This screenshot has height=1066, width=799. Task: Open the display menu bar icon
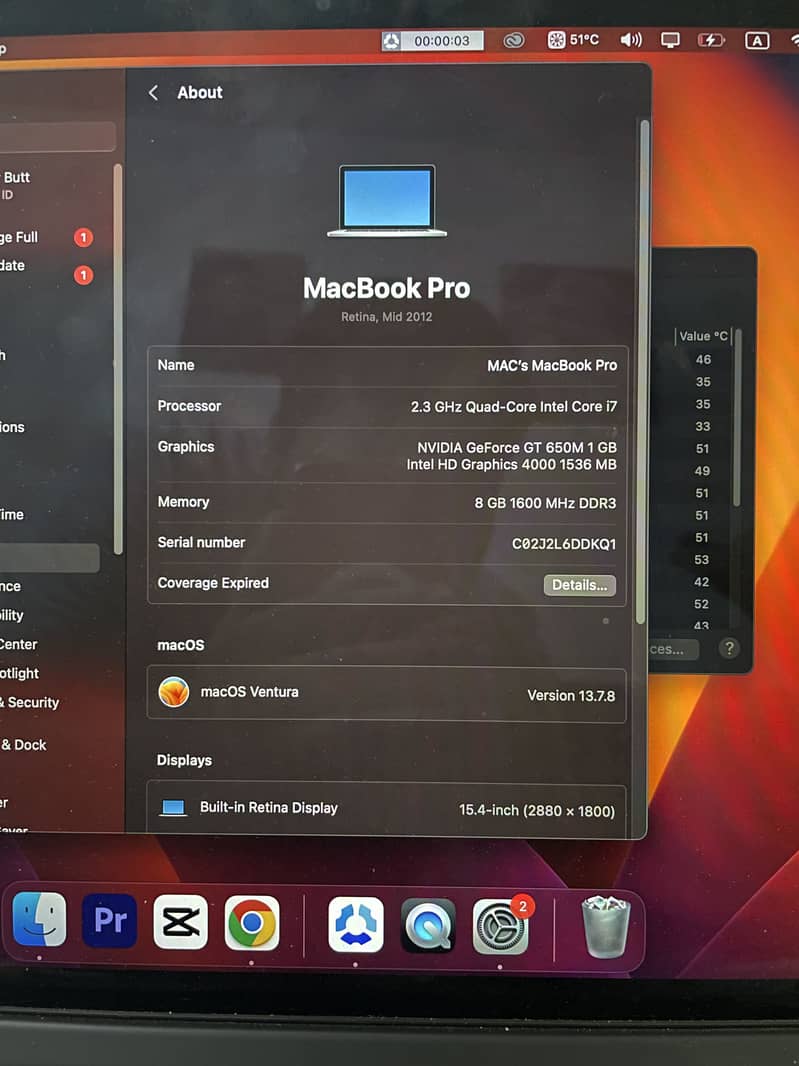pos(670,41)
